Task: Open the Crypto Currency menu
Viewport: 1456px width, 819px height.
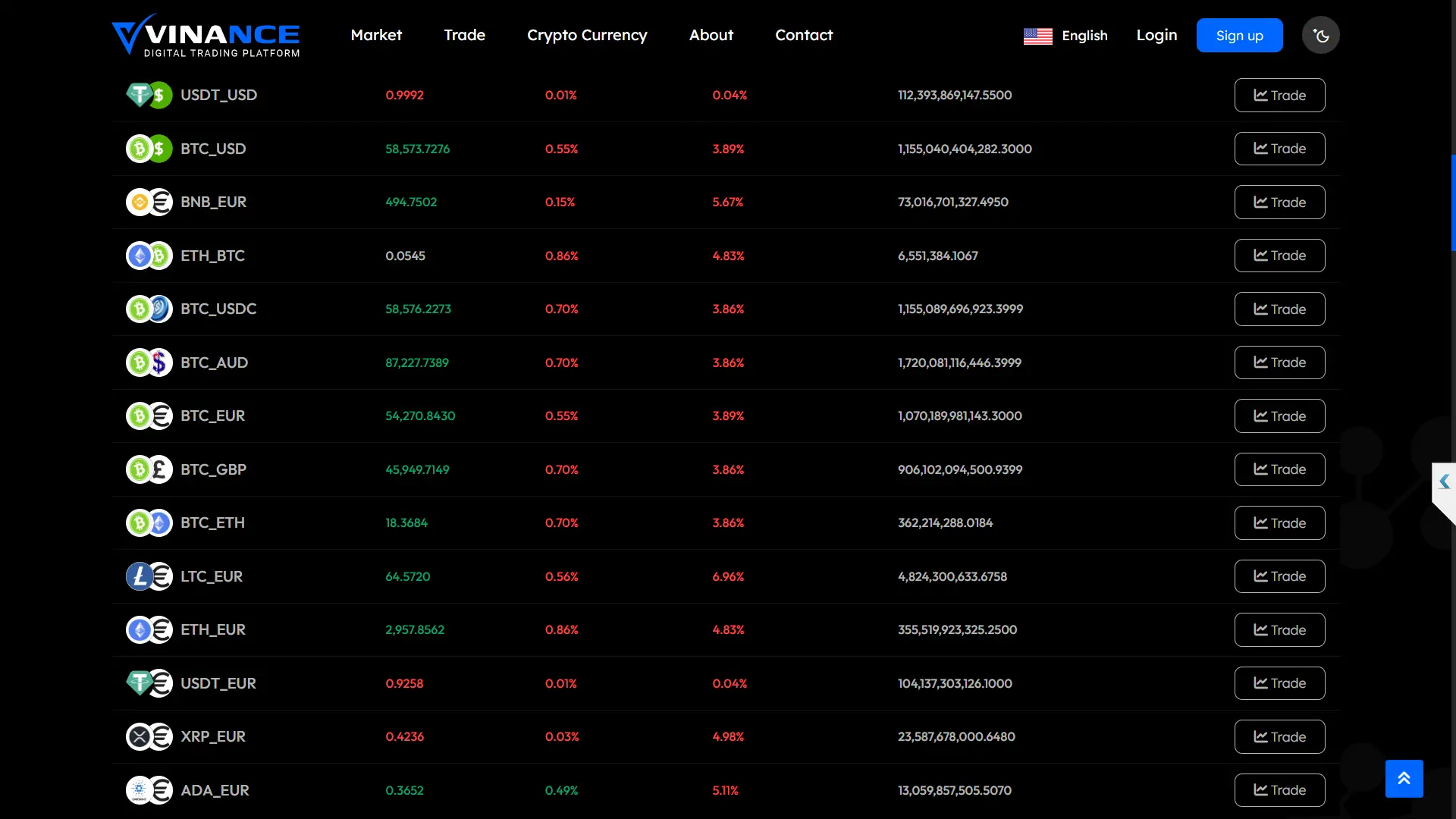Action: (x=587, y=35)
